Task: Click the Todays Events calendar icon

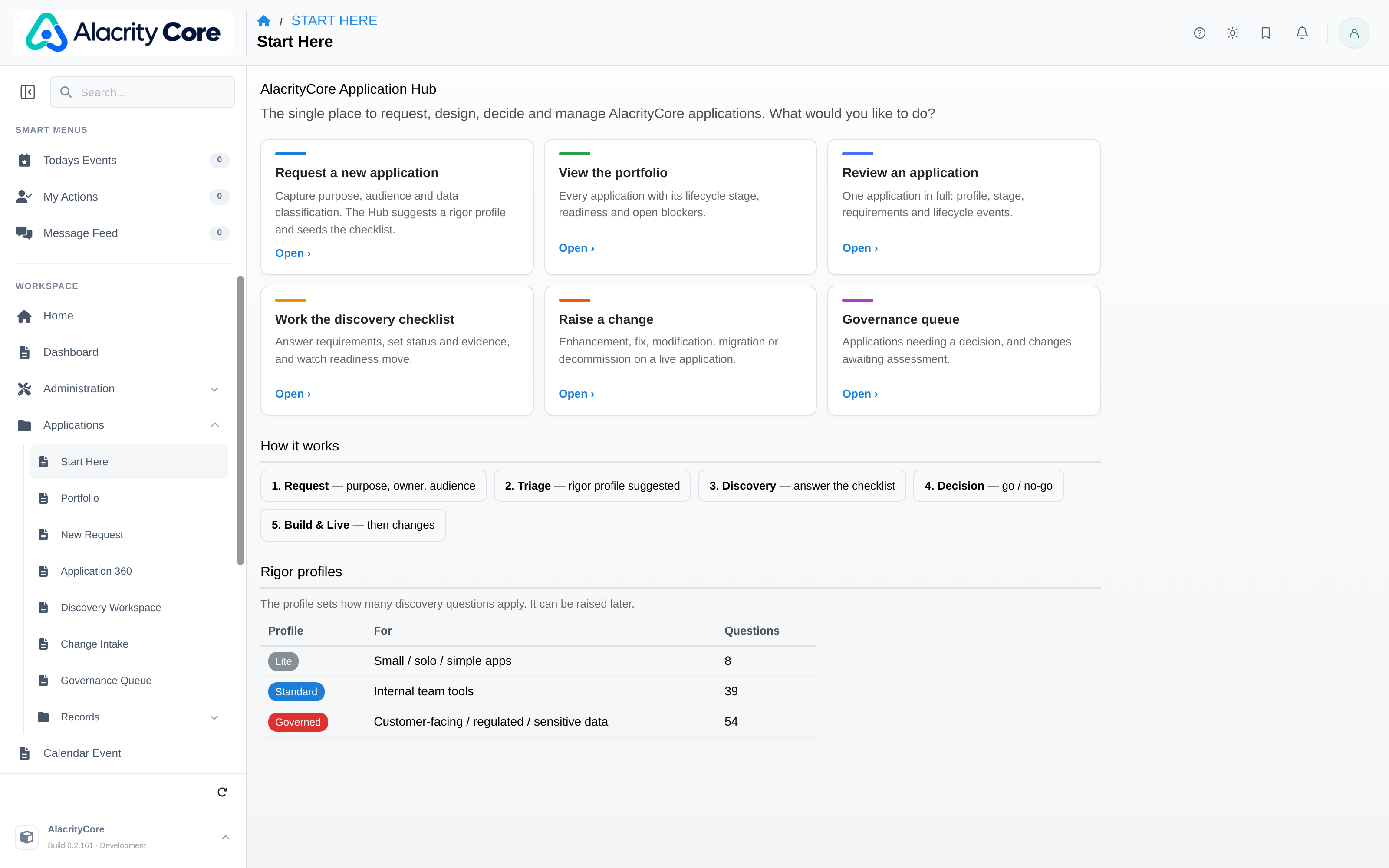Action: (24, 160)
